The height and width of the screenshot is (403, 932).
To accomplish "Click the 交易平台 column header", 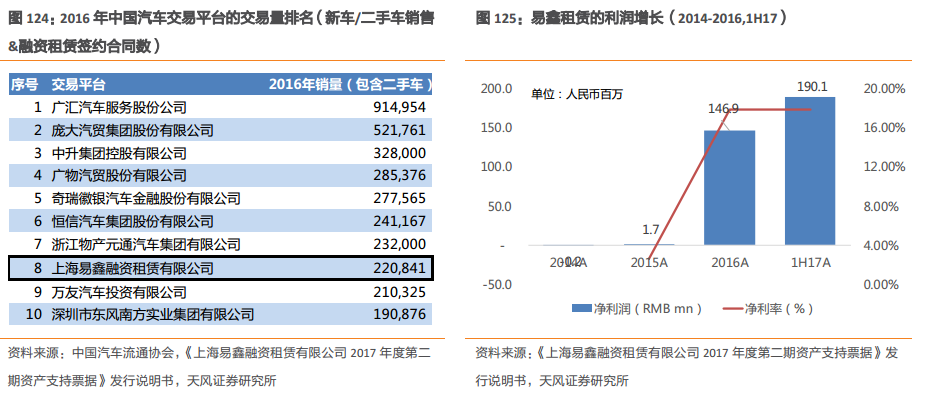I will click(78, 84).
